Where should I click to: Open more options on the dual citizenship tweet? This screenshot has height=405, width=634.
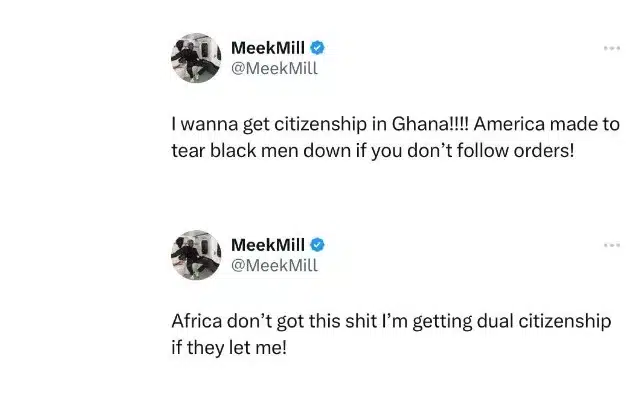pos(612,244)
